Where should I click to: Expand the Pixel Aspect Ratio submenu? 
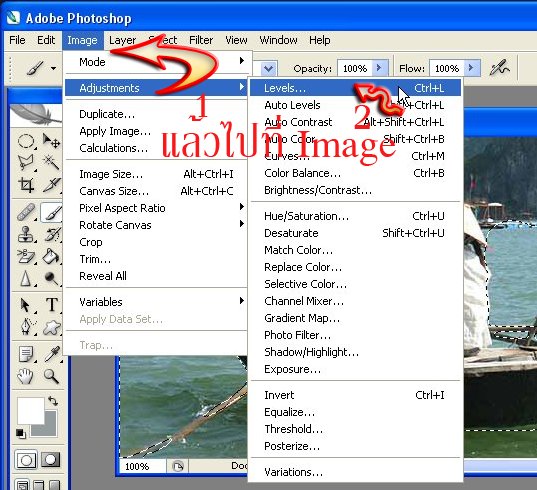[156, 208]
